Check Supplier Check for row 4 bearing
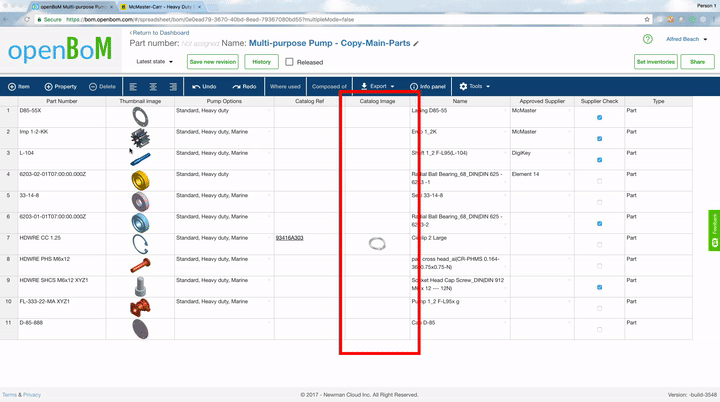Screen dimensions: 720x402 point(599,181)
